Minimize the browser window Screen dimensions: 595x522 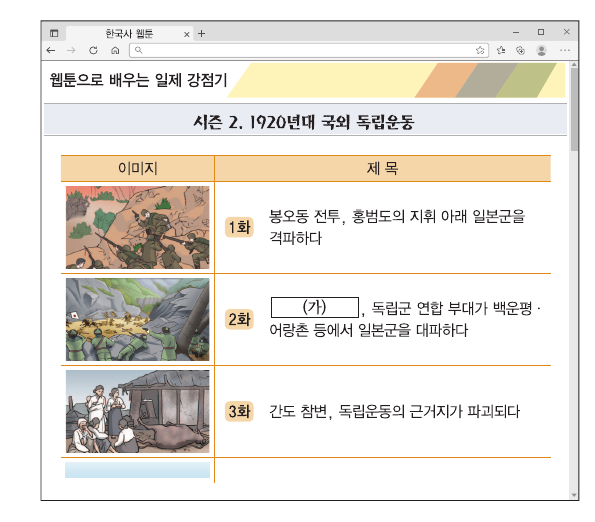[x=516, y=33]
